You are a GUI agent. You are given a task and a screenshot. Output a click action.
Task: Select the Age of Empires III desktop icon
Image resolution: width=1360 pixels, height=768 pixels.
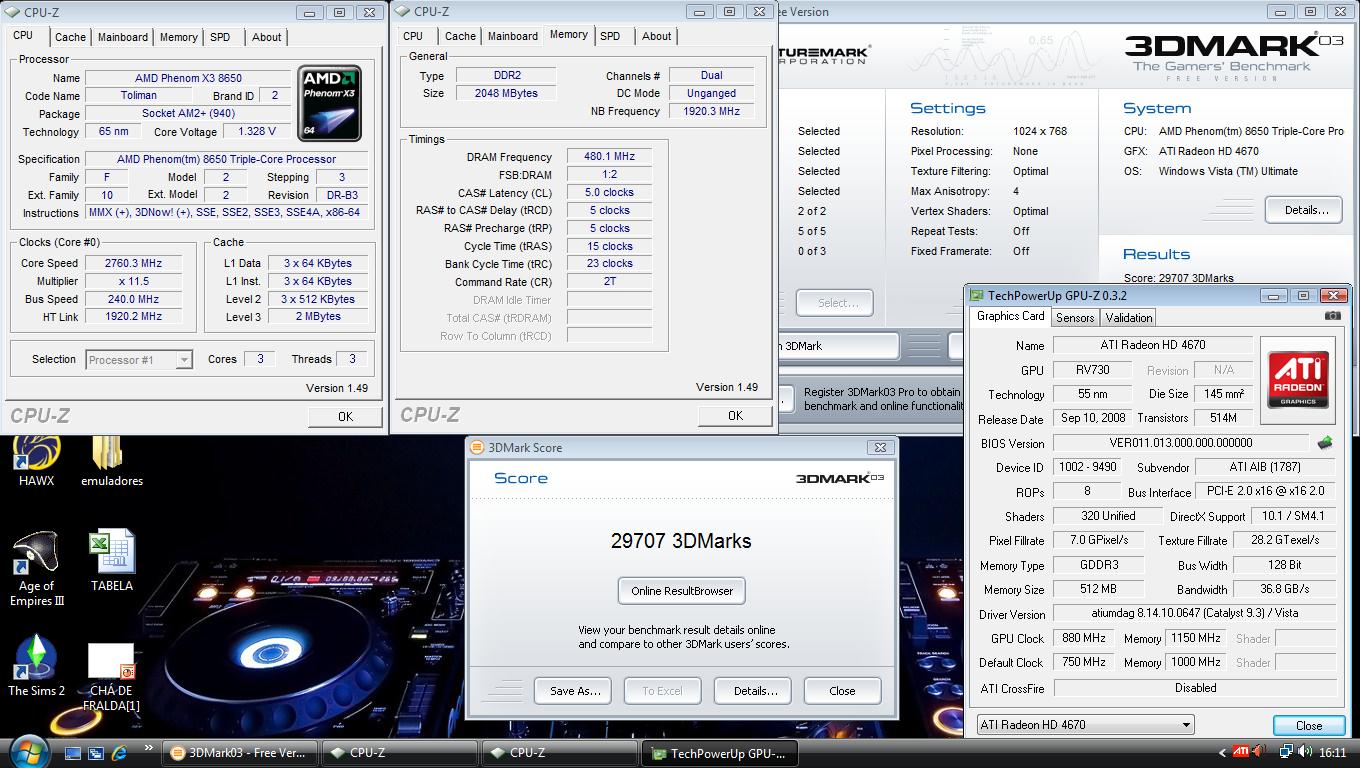coord(36,569)
